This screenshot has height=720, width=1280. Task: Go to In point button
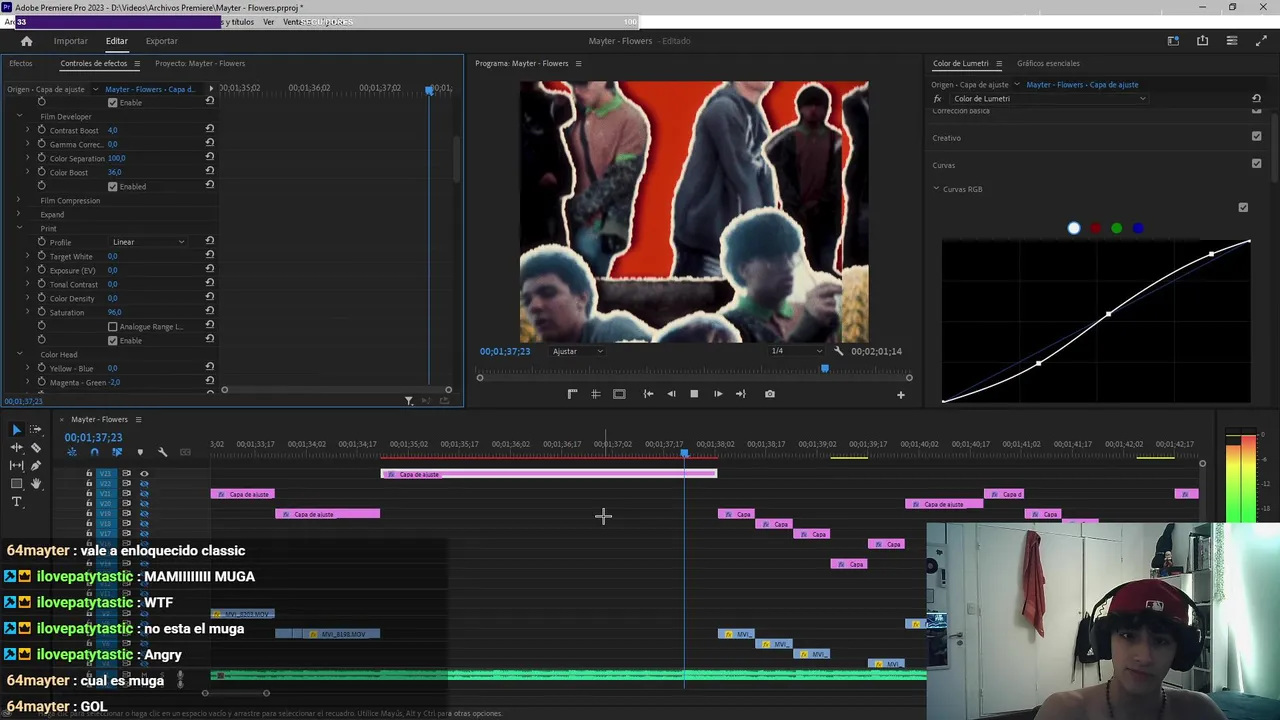648,394
